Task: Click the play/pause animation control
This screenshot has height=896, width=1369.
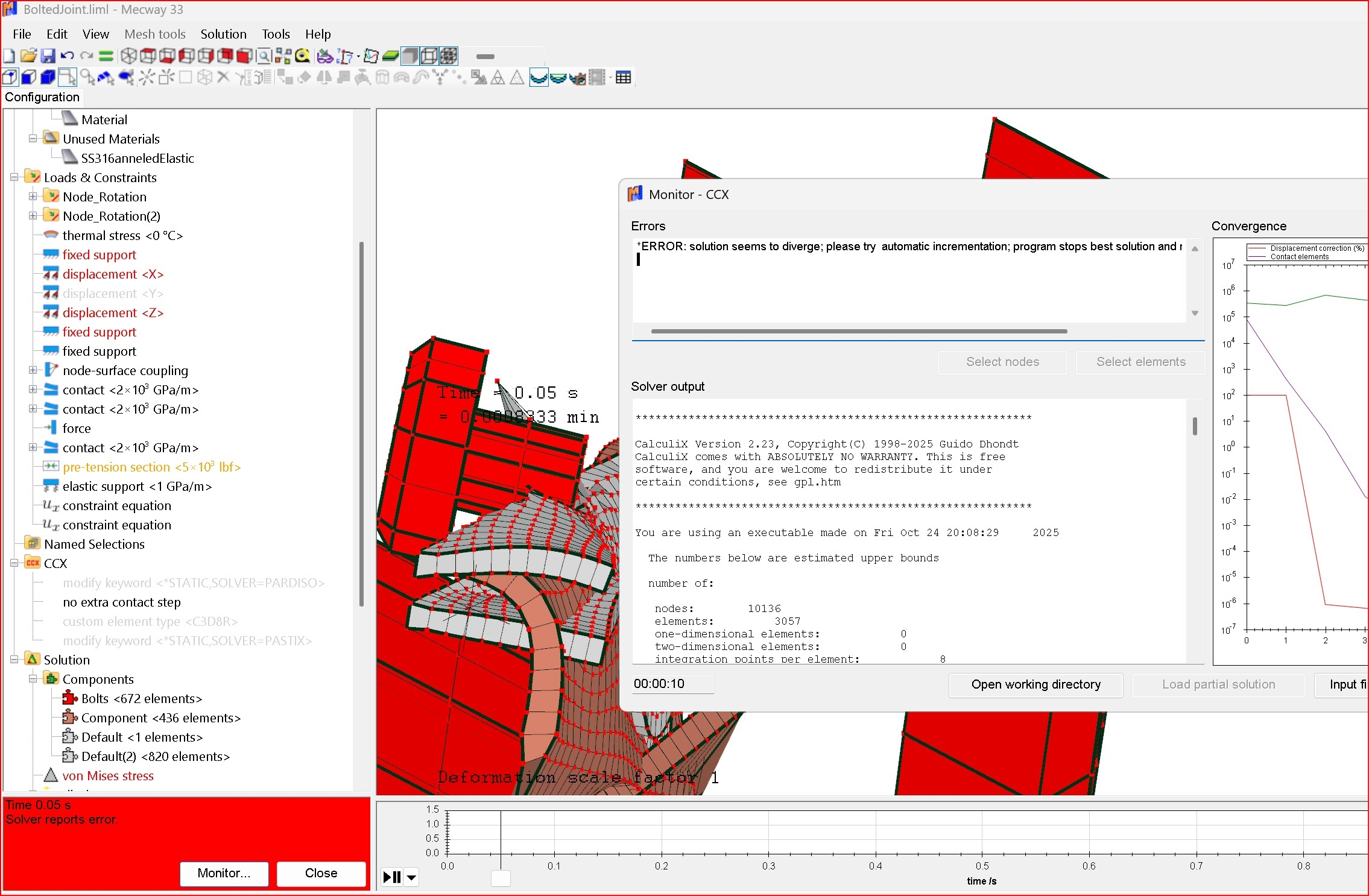Action: coord(392,877)
